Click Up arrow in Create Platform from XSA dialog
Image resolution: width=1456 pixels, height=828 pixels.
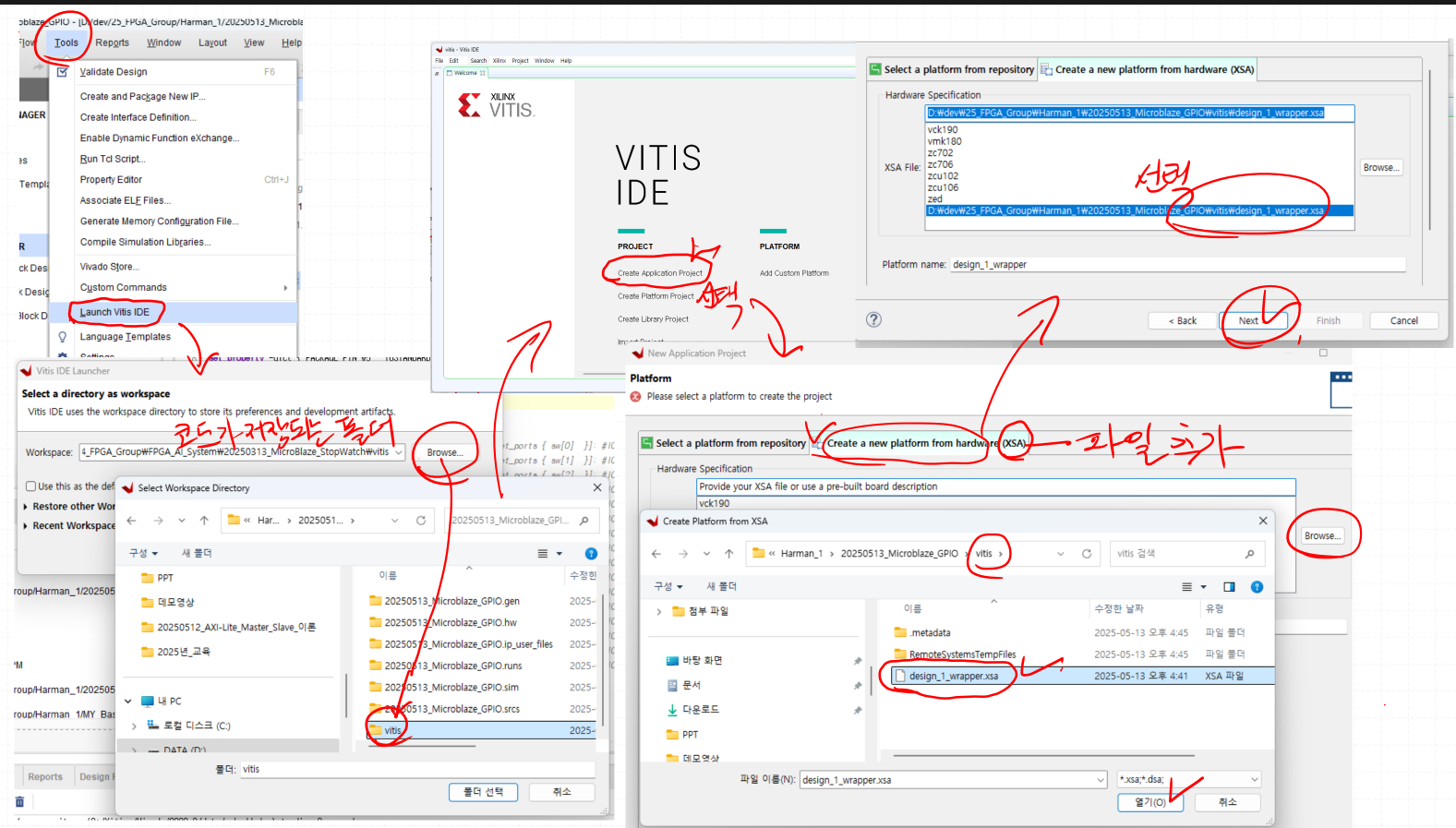pyautogui.click(x=728, y=554)
